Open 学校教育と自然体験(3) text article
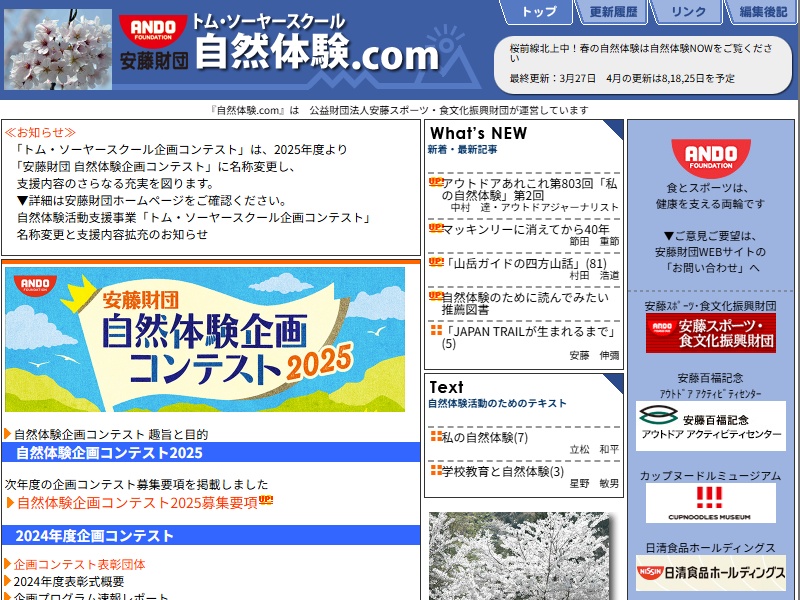 point(503,471)
